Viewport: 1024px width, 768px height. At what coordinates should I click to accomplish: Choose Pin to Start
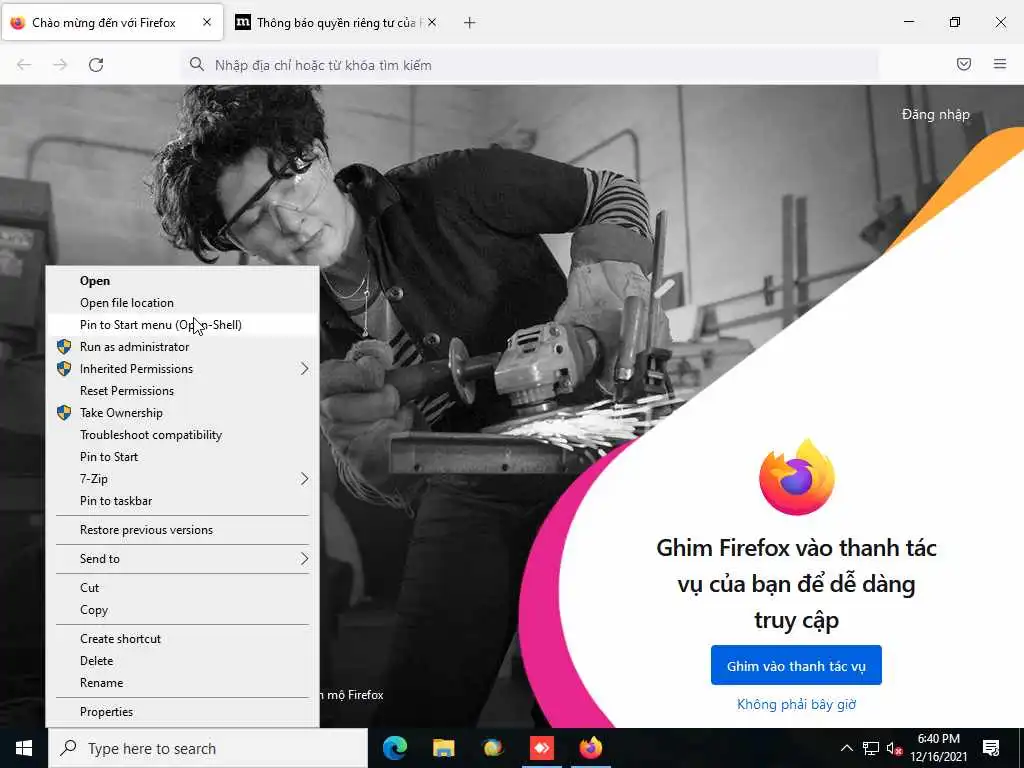point(183,456)
